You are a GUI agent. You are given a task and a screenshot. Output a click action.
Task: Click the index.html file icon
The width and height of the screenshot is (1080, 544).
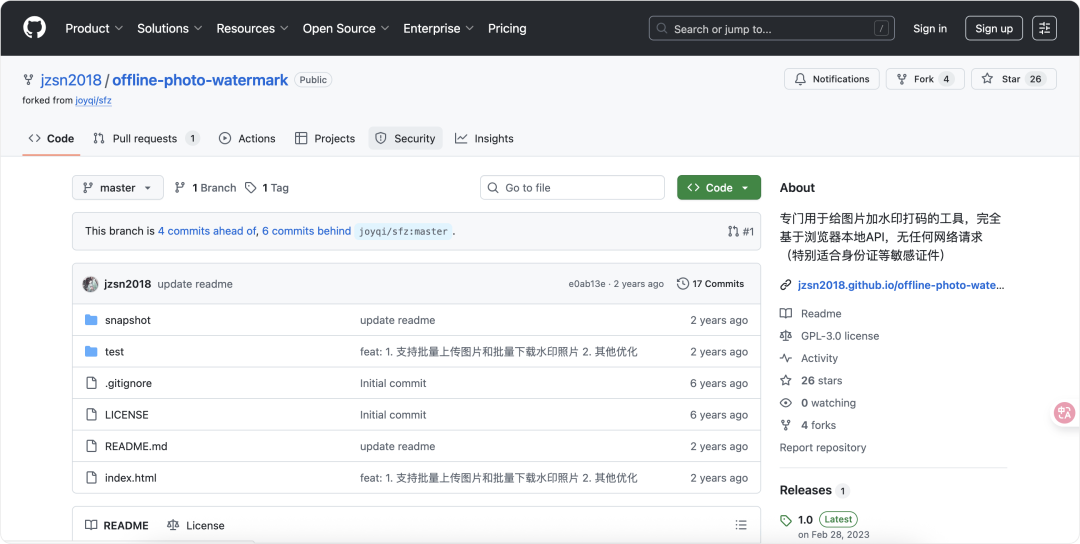point(91,478)
